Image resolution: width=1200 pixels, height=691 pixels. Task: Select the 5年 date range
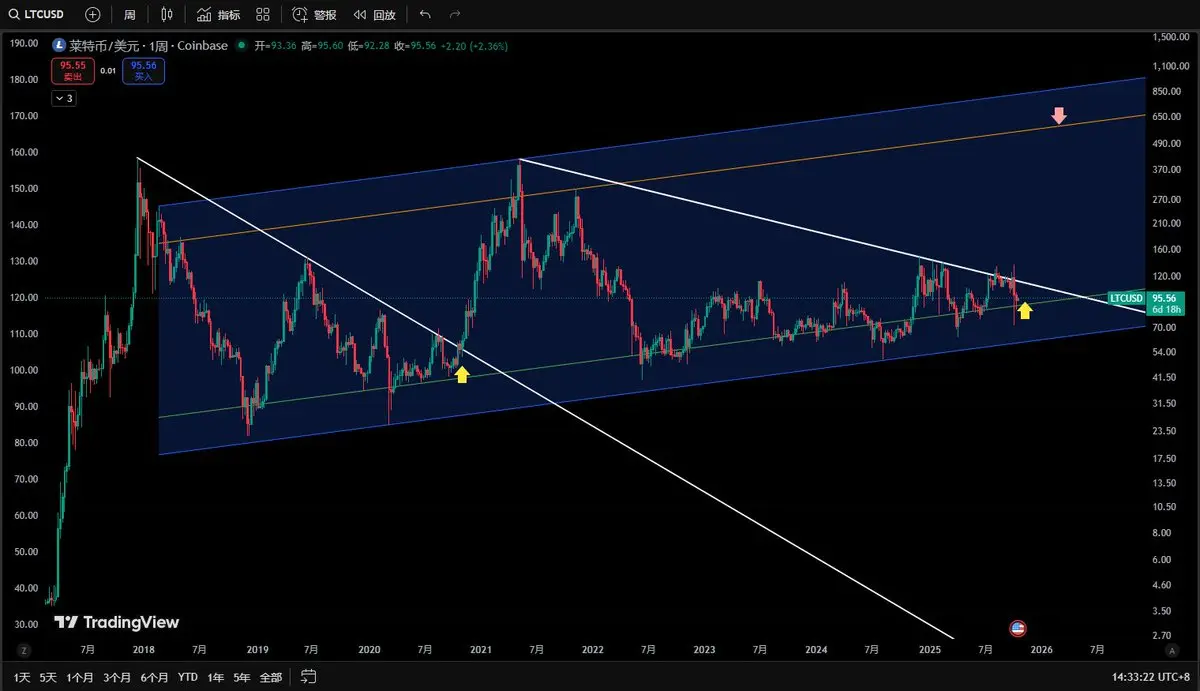click(242, 677)
